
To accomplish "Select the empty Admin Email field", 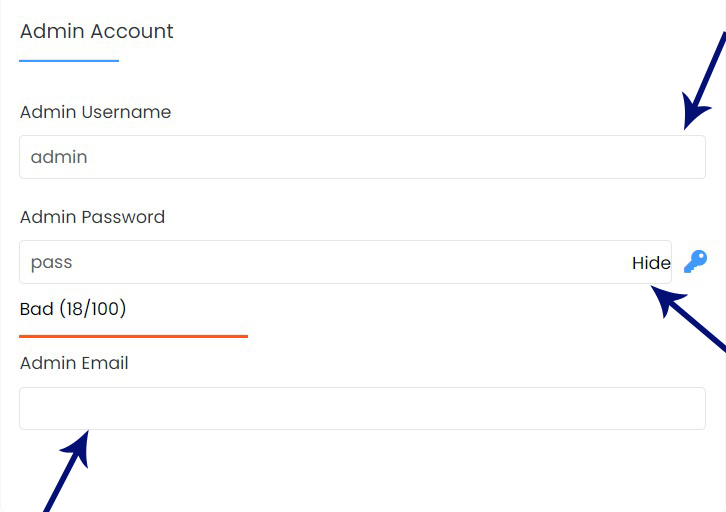I will tap(362, 408).
